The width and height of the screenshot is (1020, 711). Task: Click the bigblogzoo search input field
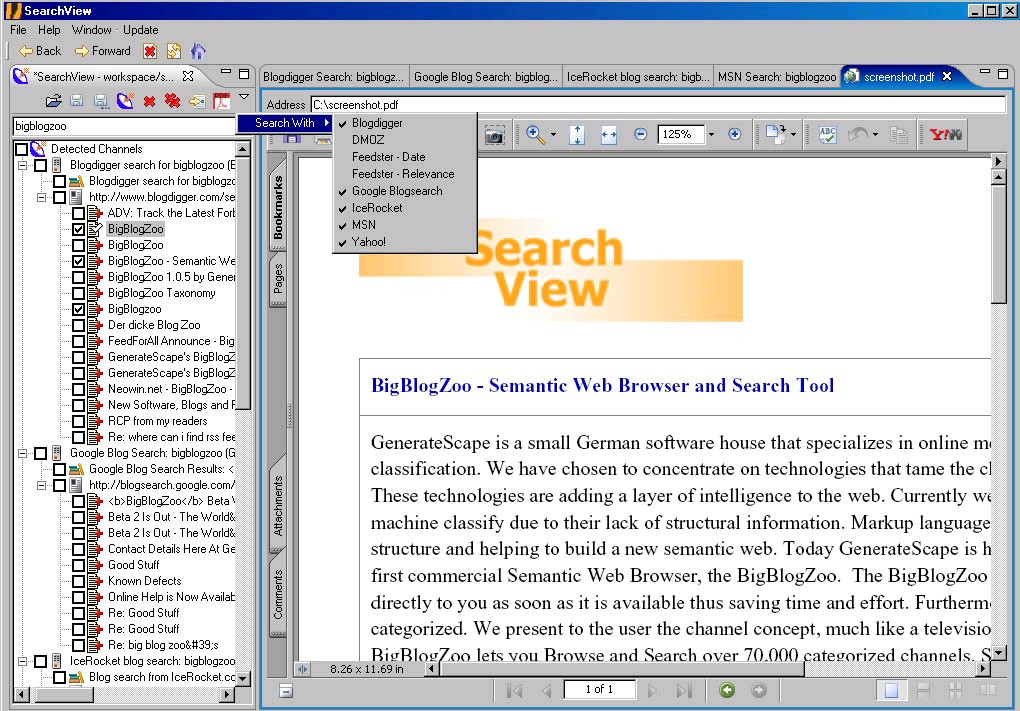(124, 126)
